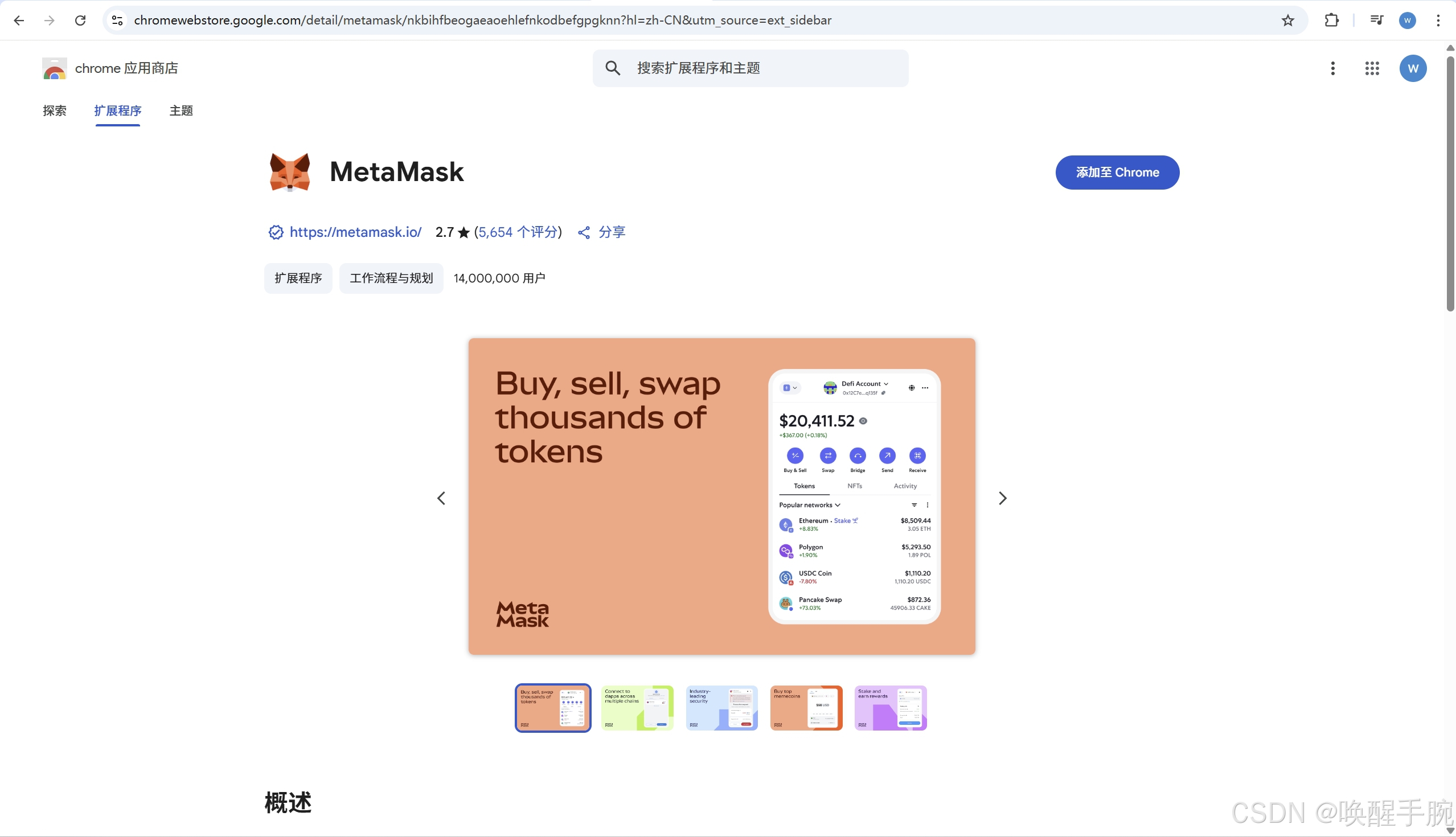Image resolution: width=1456 pixels, height=837 pixels.
Task: Select the 'Industry-leading security' thumbnail
Action: pyautogui.click(x=721, y=708)
